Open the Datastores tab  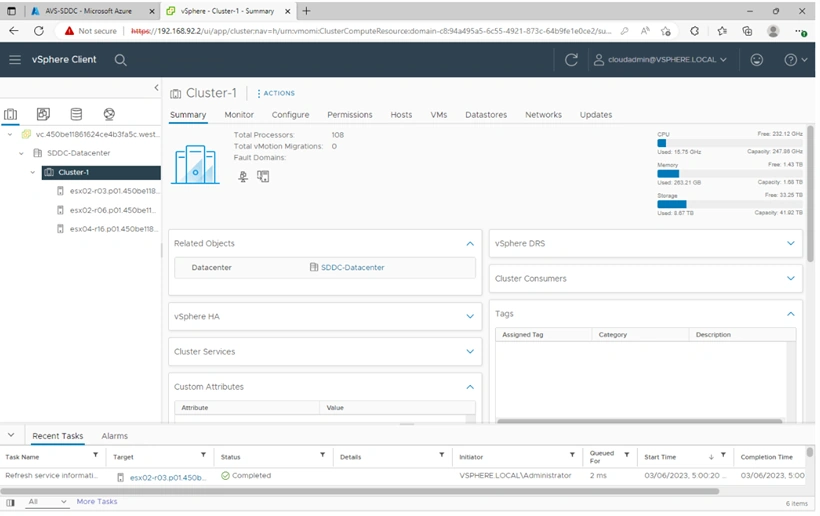pos(486,114)
